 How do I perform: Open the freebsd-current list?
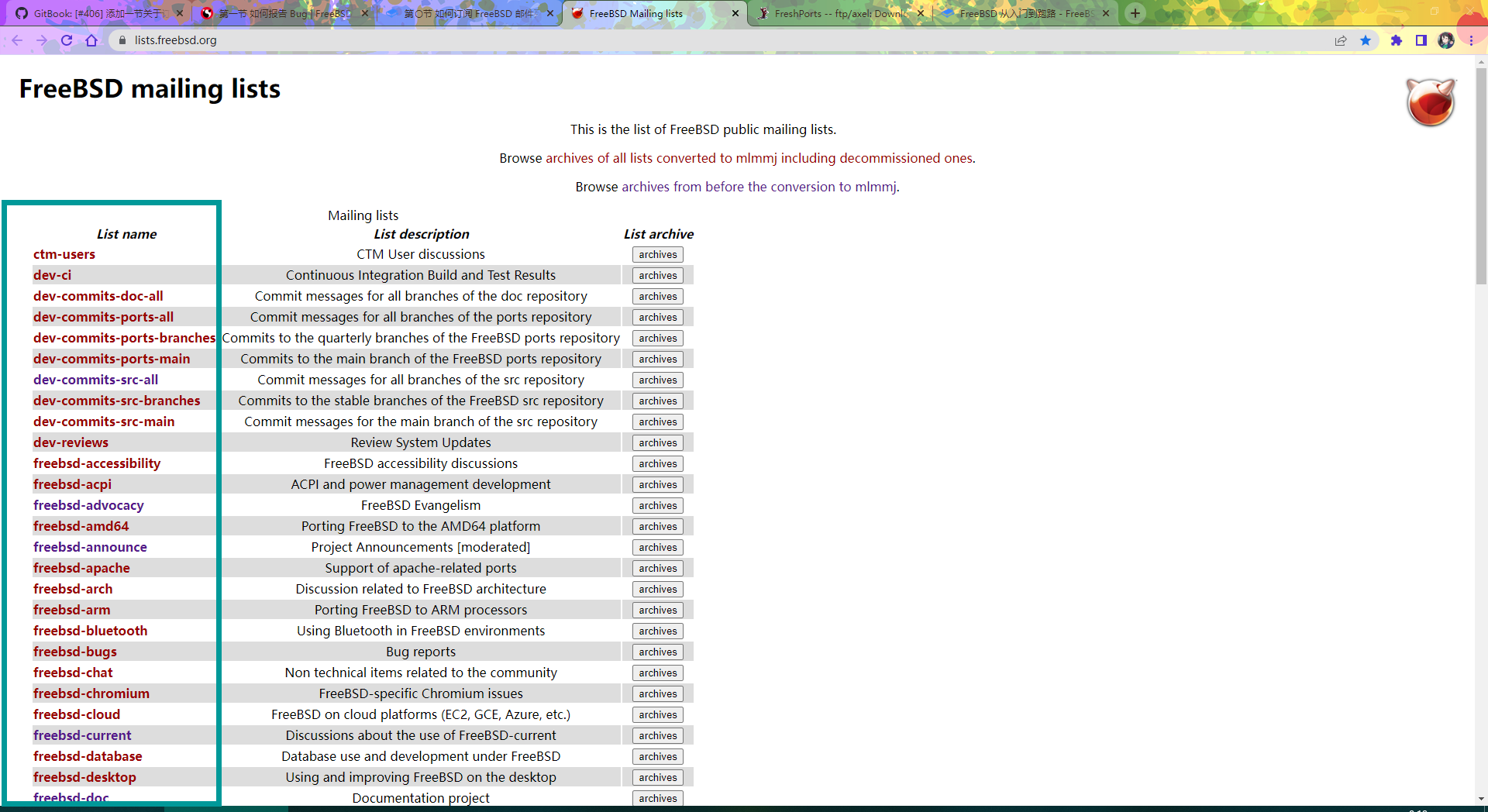[82, 735]
